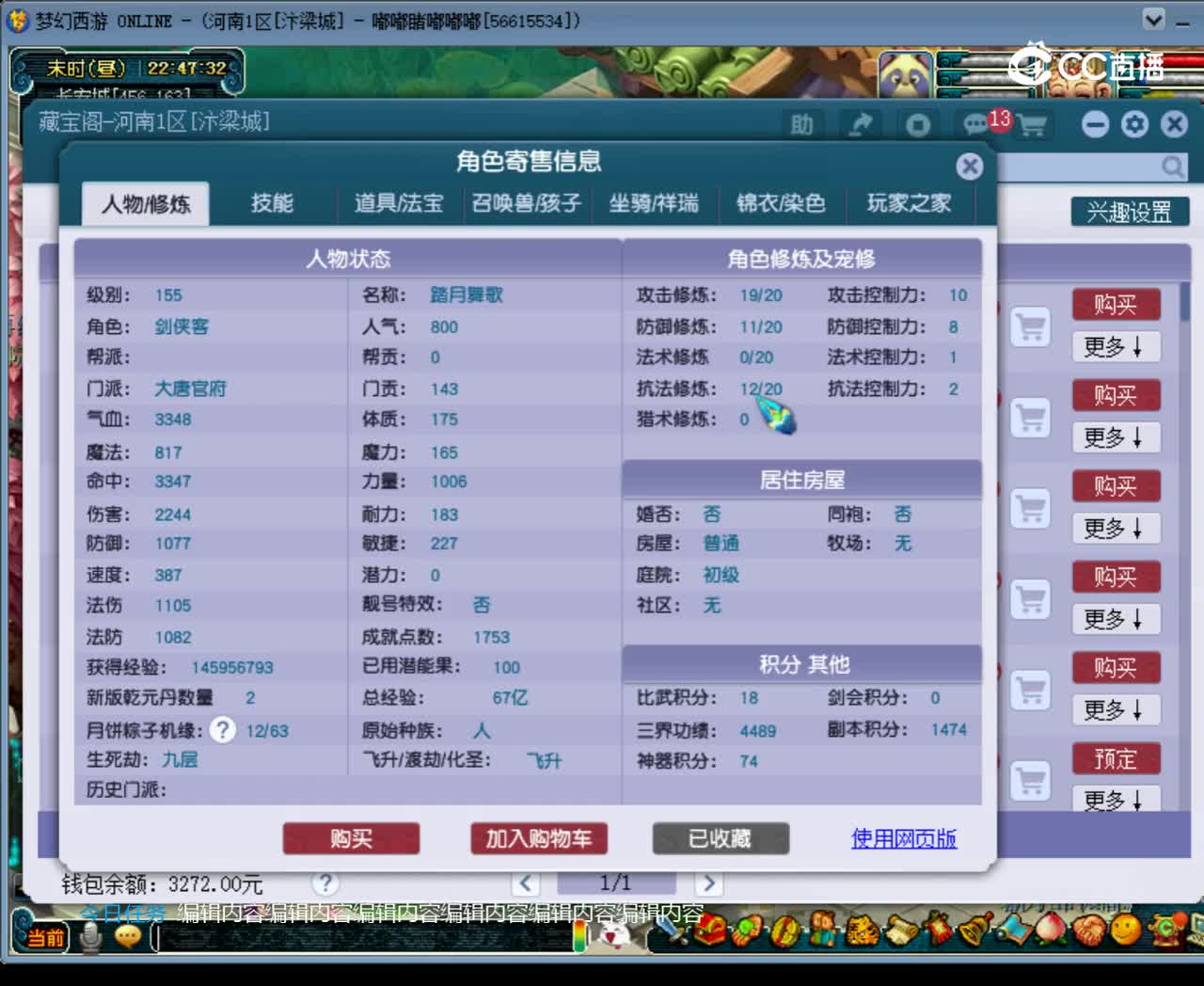Click into the search box in the 藏宝阁 window
This screenshot has width=1204, height=986.
pyautogui.click(x=1078, y=167)
